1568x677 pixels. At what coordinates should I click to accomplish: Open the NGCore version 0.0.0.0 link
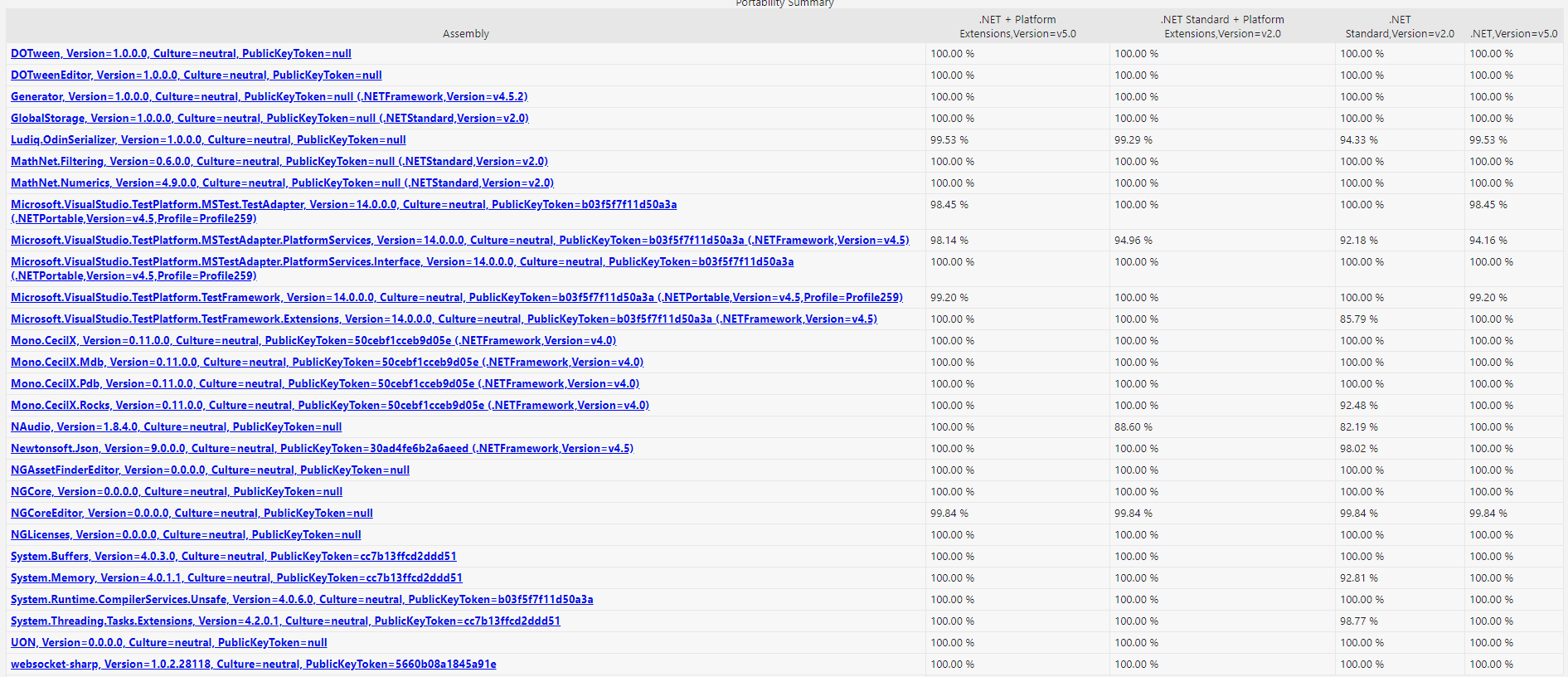coord(177,492)
